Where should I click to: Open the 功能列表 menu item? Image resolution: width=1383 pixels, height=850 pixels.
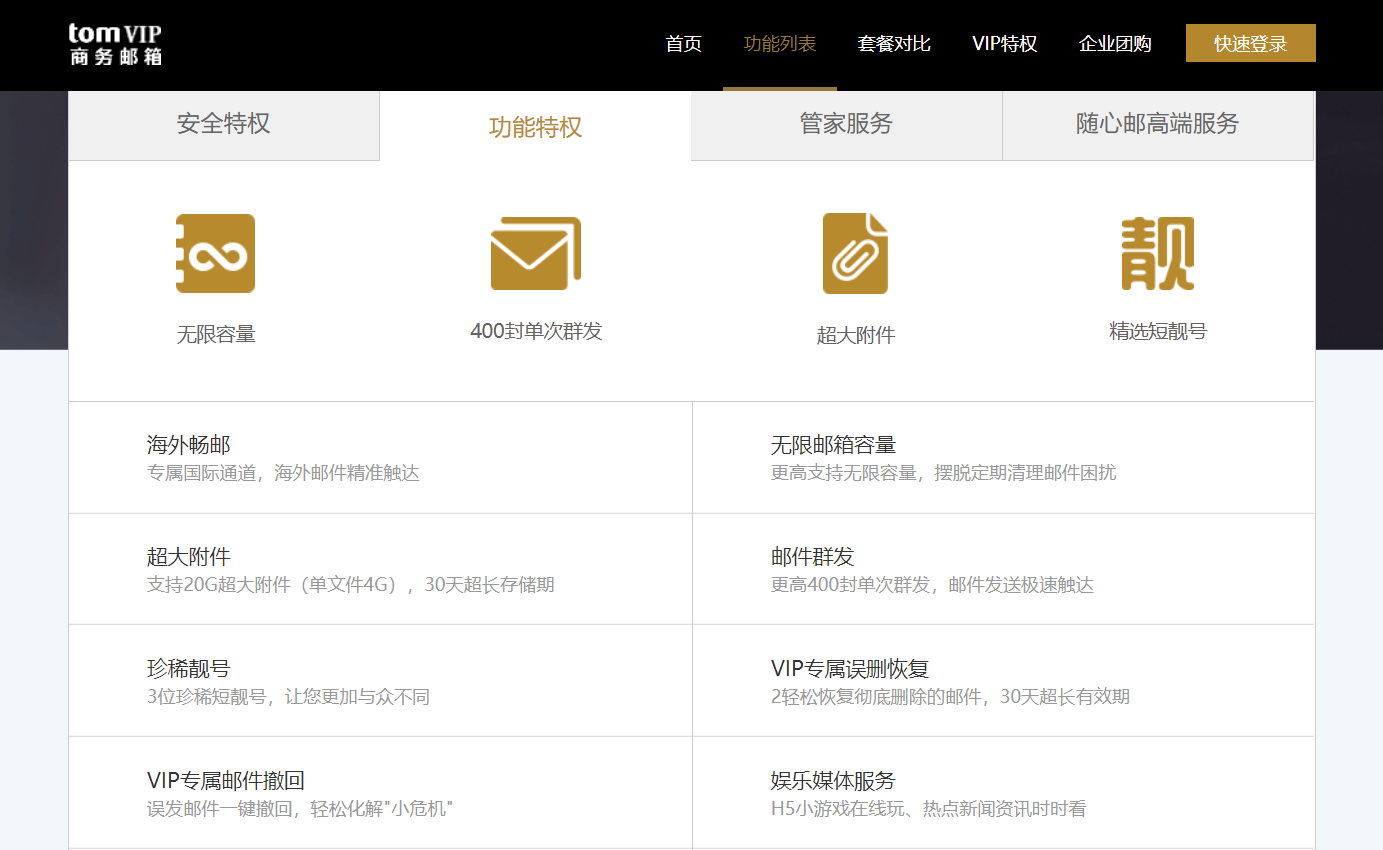[780, 44]
